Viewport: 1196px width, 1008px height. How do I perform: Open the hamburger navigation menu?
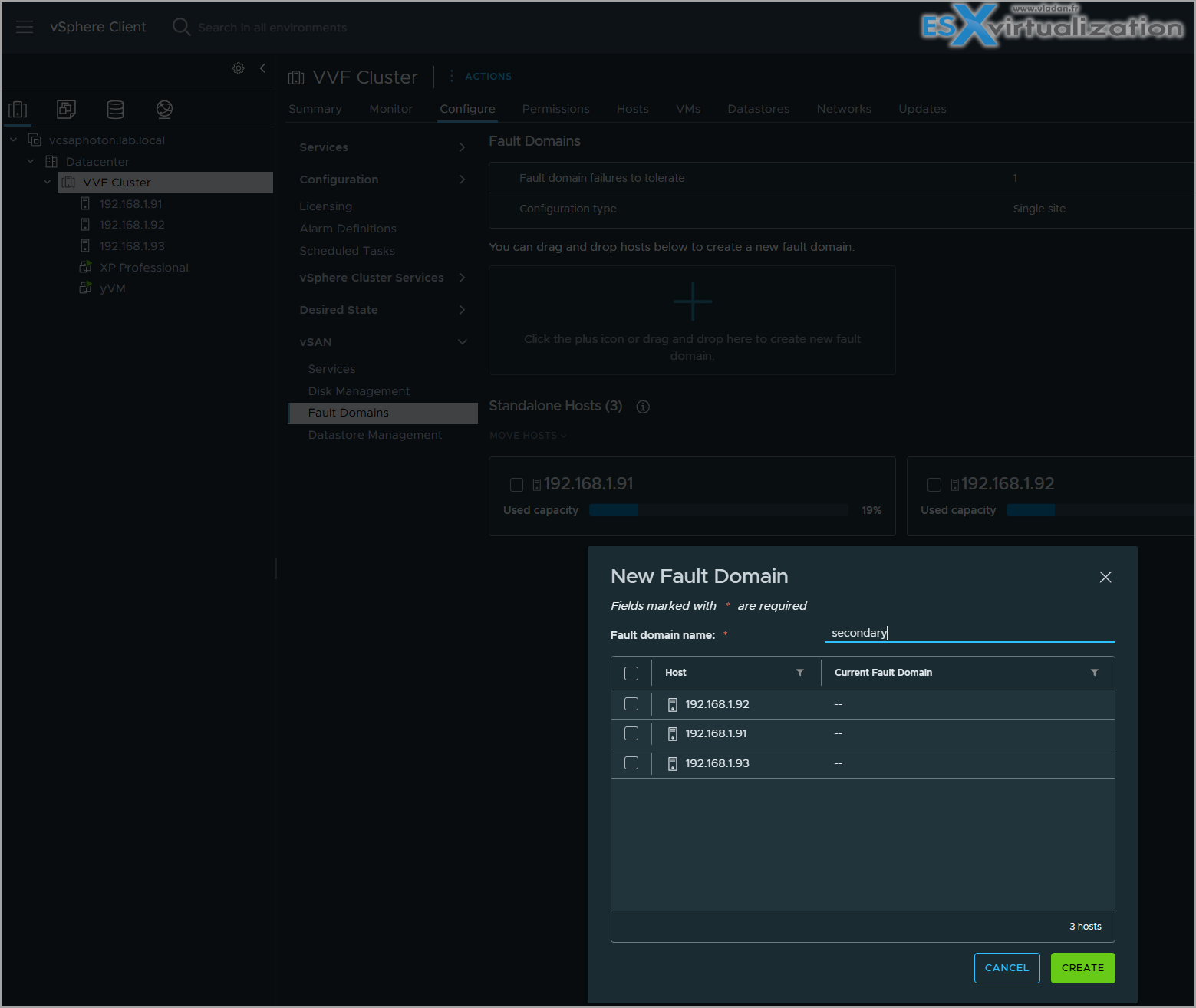(x=25, y=27)
